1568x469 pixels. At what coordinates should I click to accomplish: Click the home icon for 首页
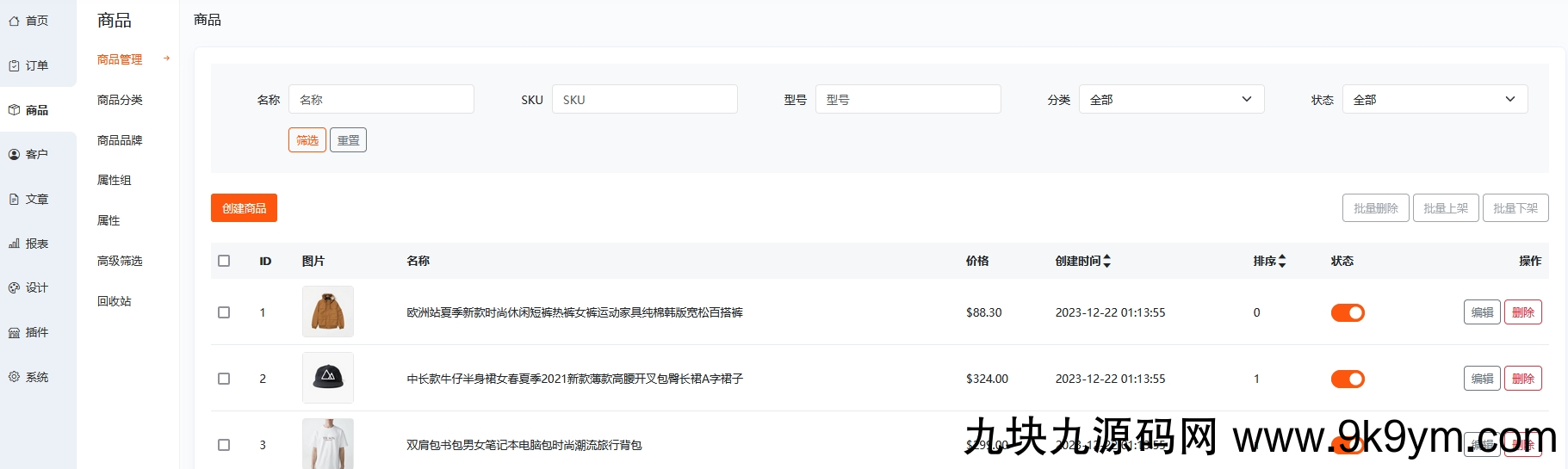pos(14,21)
